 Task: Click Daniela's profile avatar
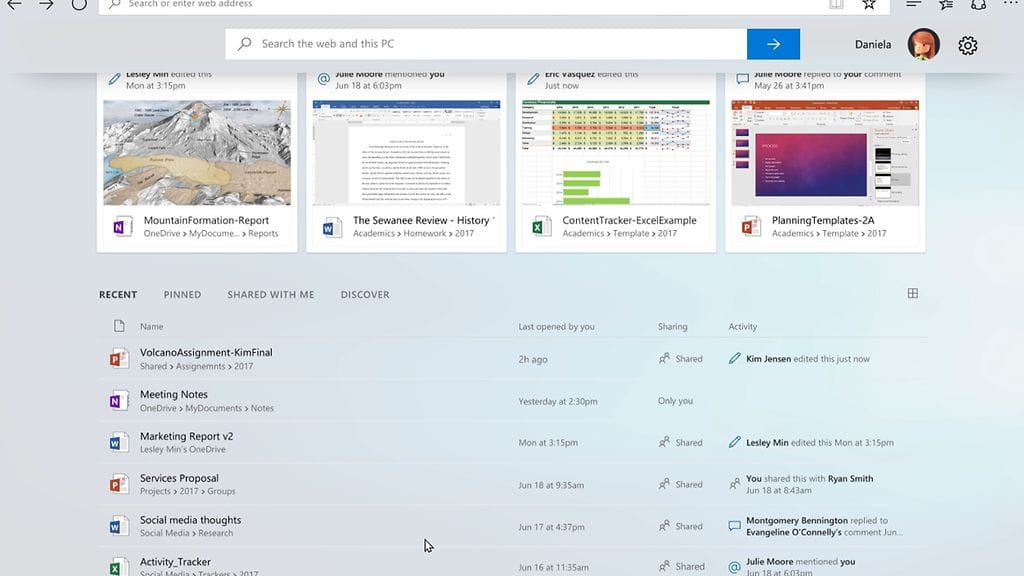pos(923,45)
